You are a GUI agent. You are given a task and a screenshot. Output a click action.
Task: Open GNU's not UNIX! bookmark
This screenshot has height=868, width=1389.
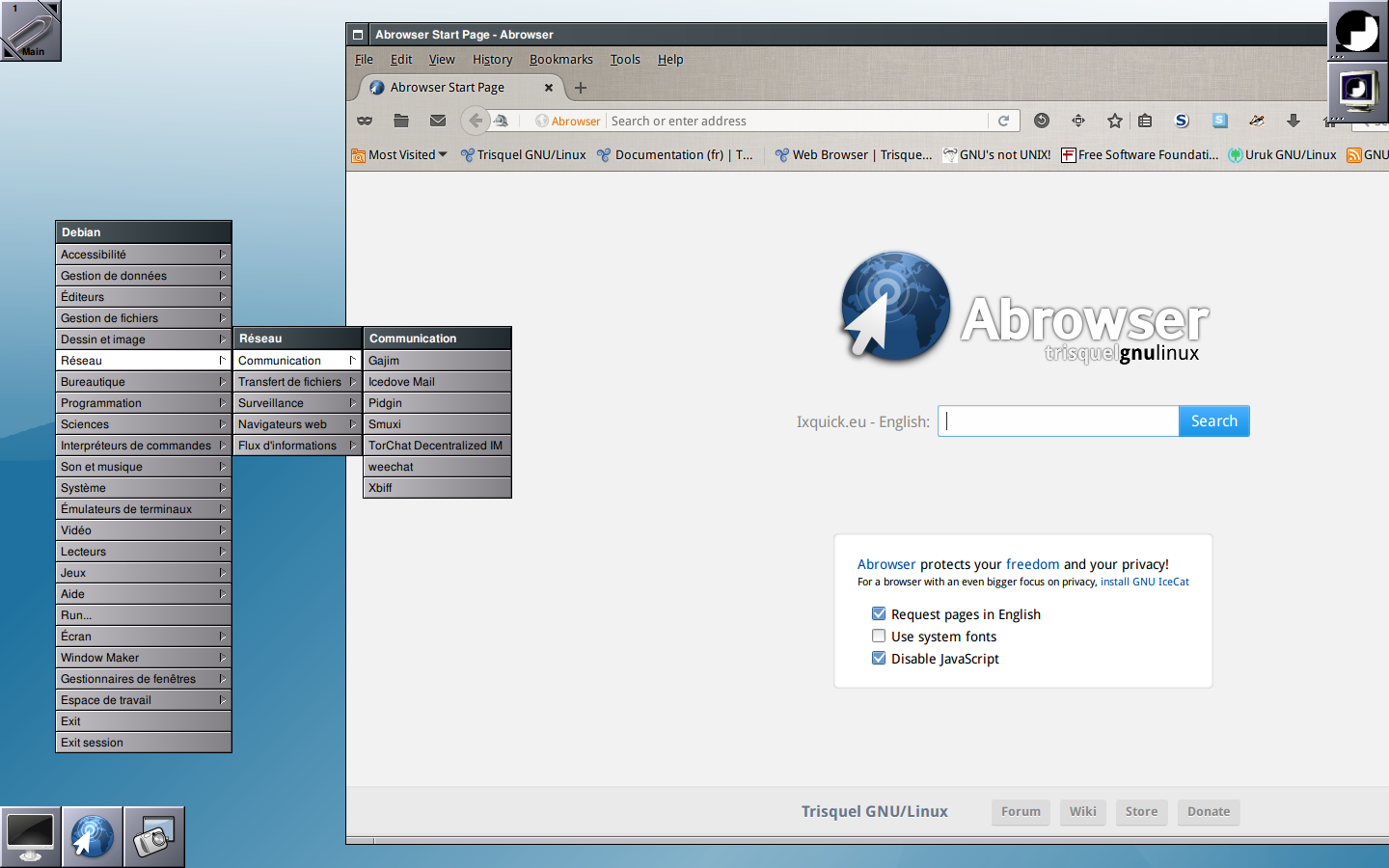tap(996, 154)
